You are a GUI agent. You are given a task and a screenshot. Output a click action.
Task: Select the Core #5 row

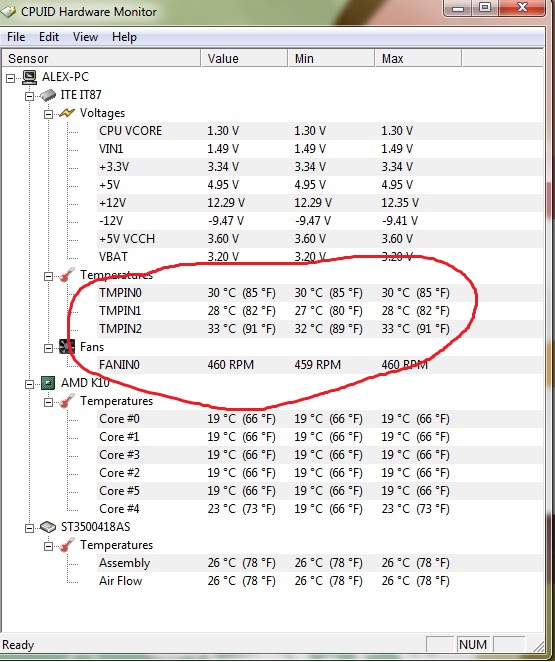coord(320,491)
